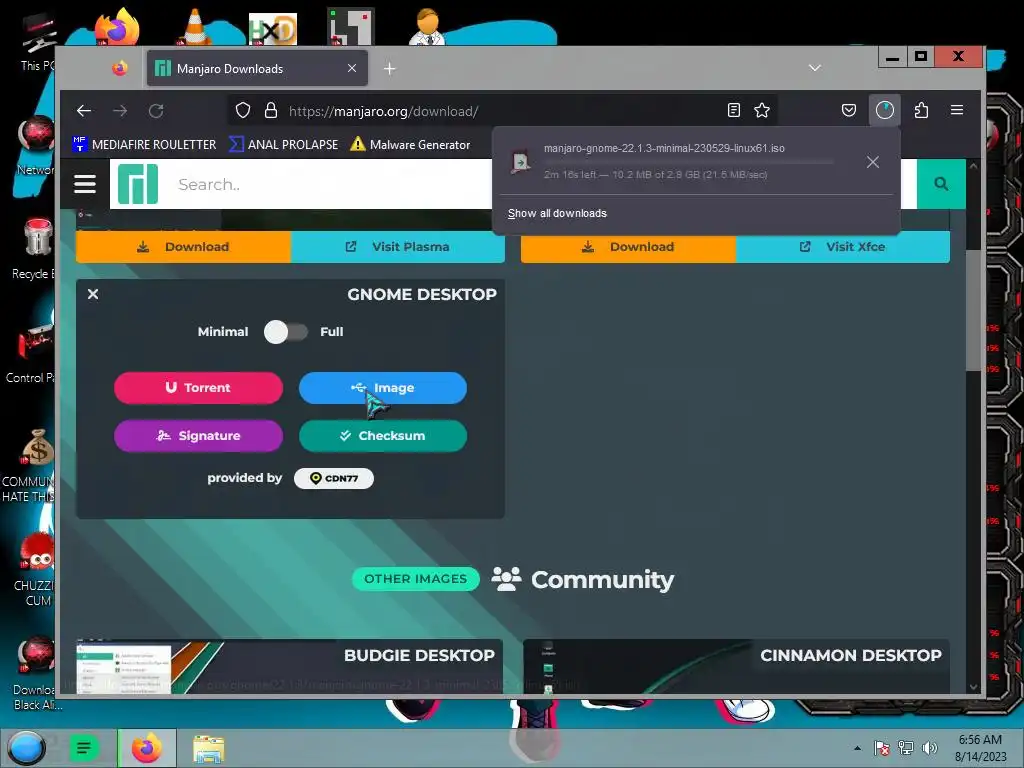Open MEDIAFIRE ROULETTER bookmark
This screenshot has height=768, width=1024.
(144, 144)
